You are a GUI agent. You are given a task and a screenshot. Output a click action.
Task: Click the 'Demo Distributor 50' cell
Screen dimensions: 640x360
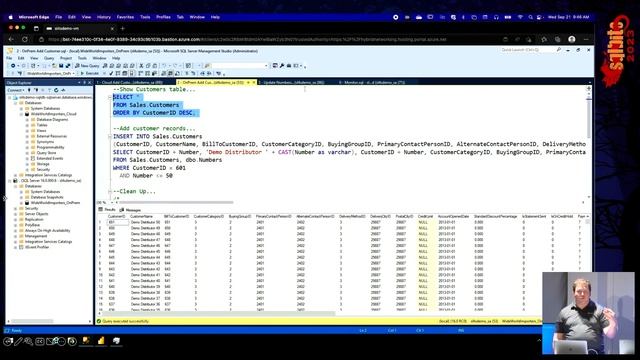(145, 222)
